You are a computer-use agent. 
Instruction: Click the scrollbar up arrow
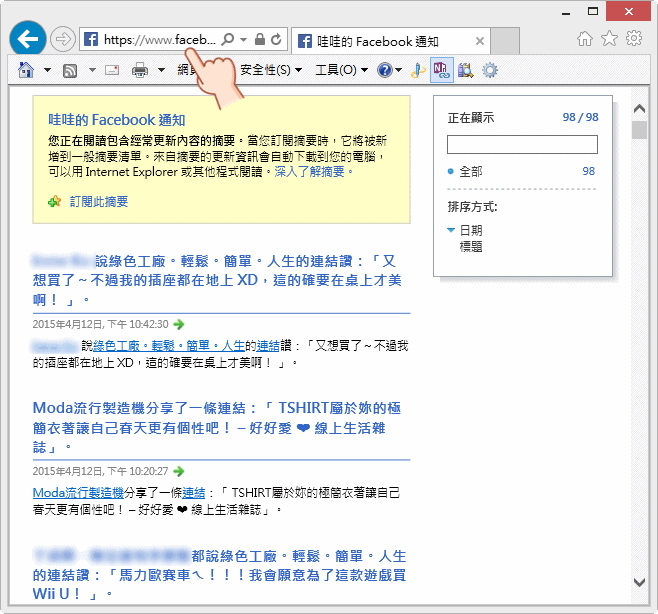639,109
